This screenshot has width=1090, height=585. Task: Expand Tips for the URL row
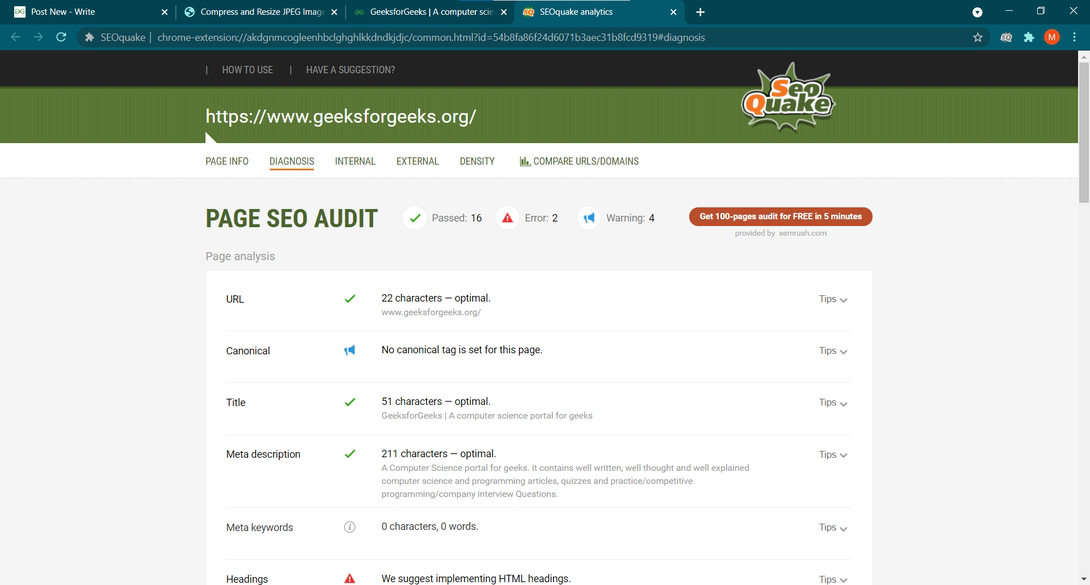[x=833, y=299]
